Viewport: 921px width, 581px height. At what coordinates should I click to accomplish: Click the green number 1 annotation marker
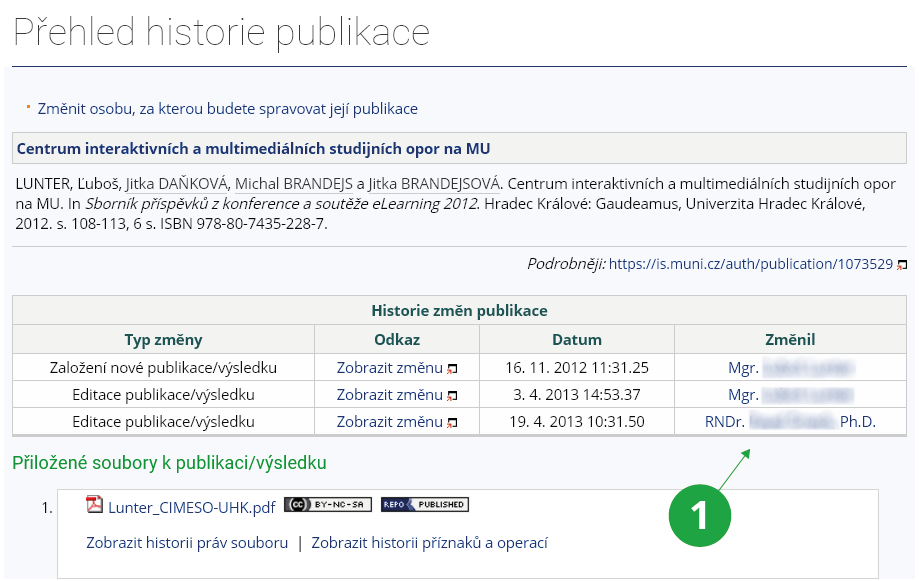[x=699, y=514]
